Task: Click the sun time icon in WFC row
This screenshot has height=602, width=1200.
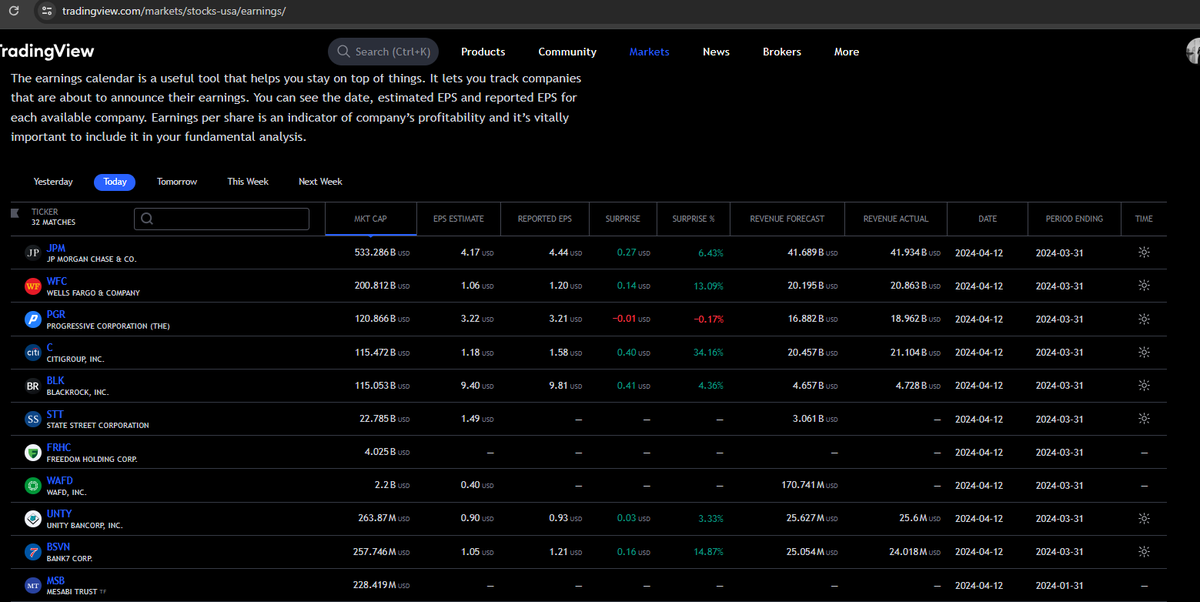Action: [x=1144, y=286]
